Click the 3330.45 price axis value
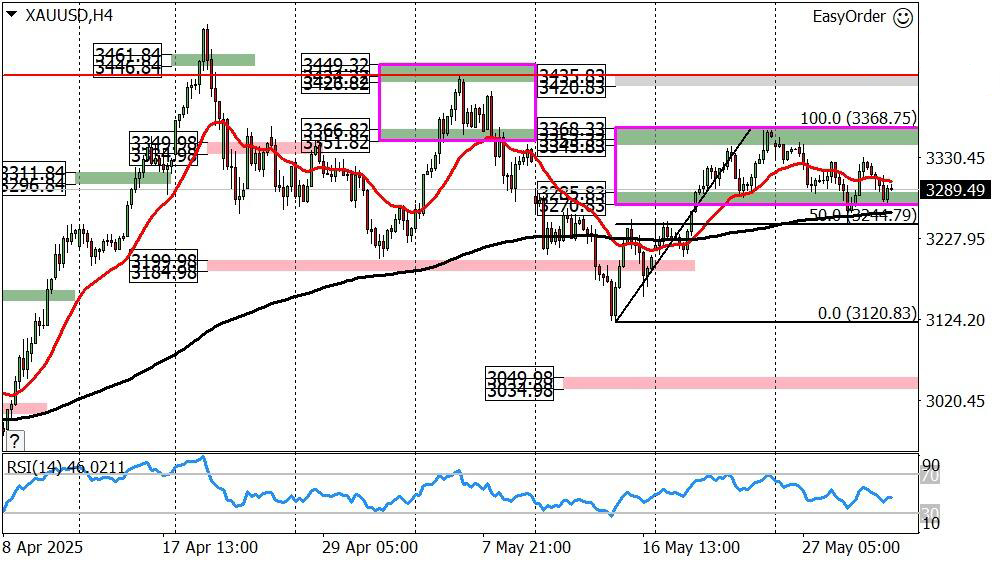1000x562 pixels. pyautogui.click(x=955, y=158)
